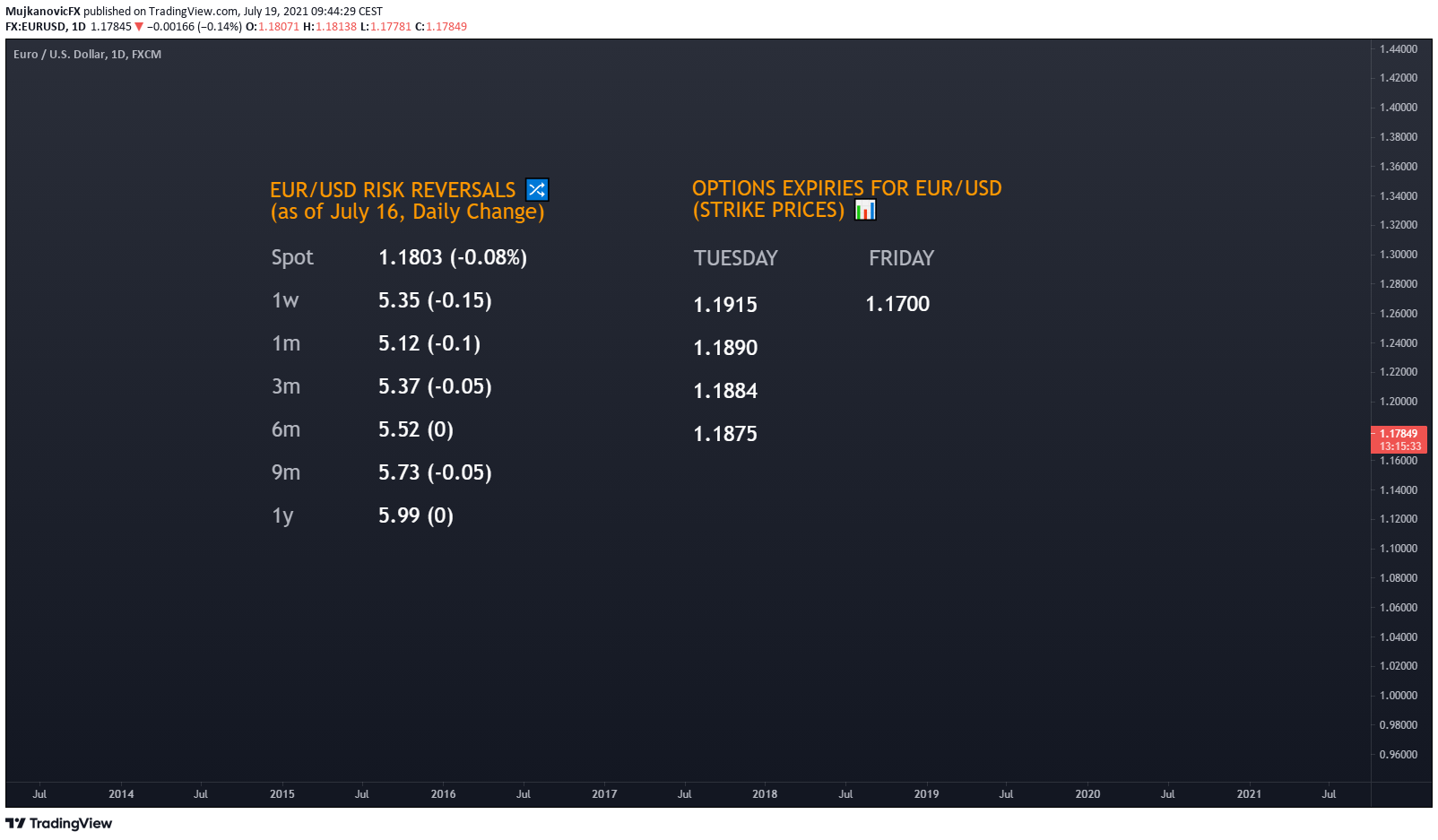Click the 2017 label on time axis
This screenshot has height=840, width=1438.
[x=604, y=794]
